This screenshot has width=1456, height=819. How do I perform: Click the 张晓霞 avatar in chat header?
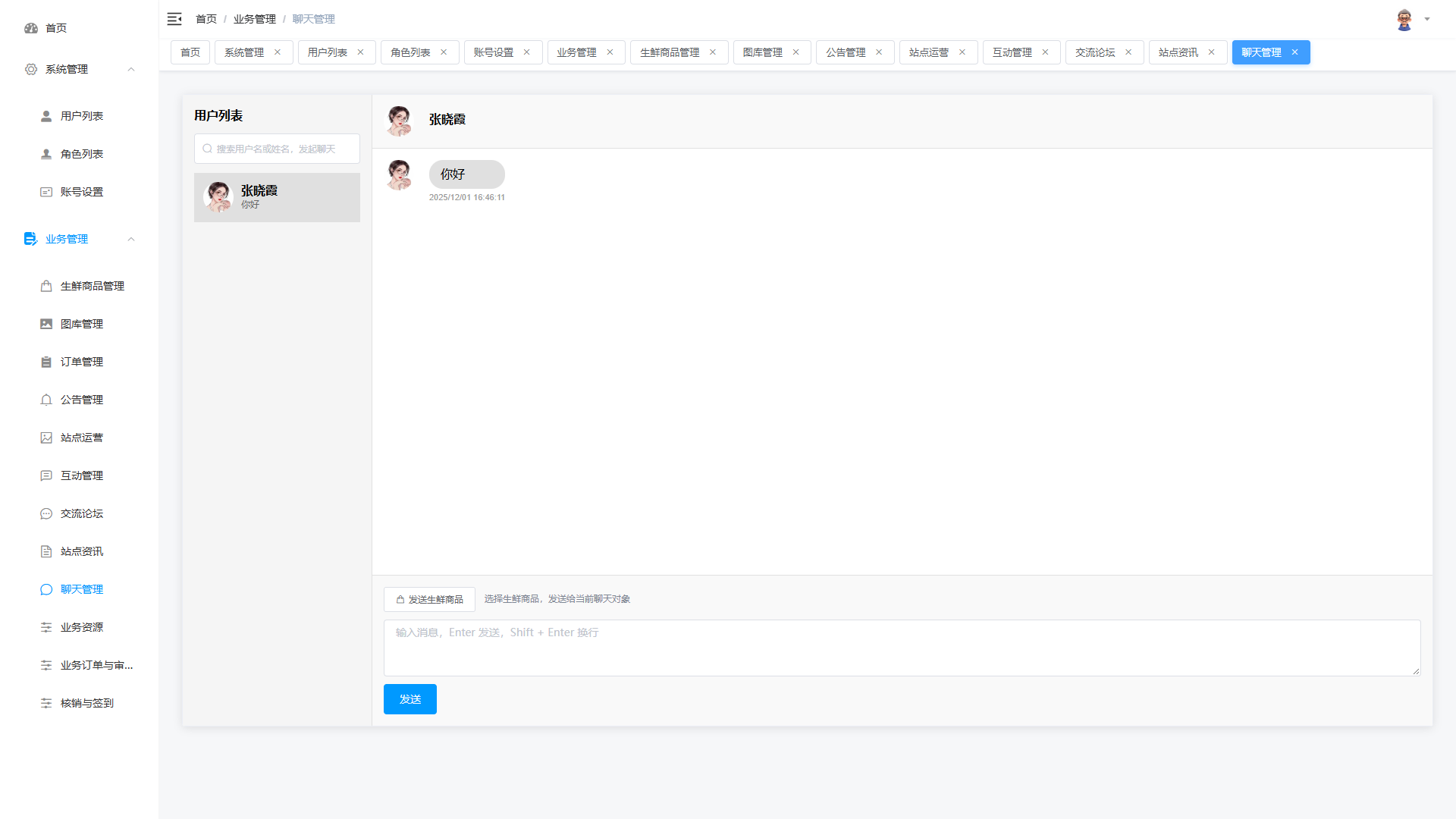coord(399,121)
